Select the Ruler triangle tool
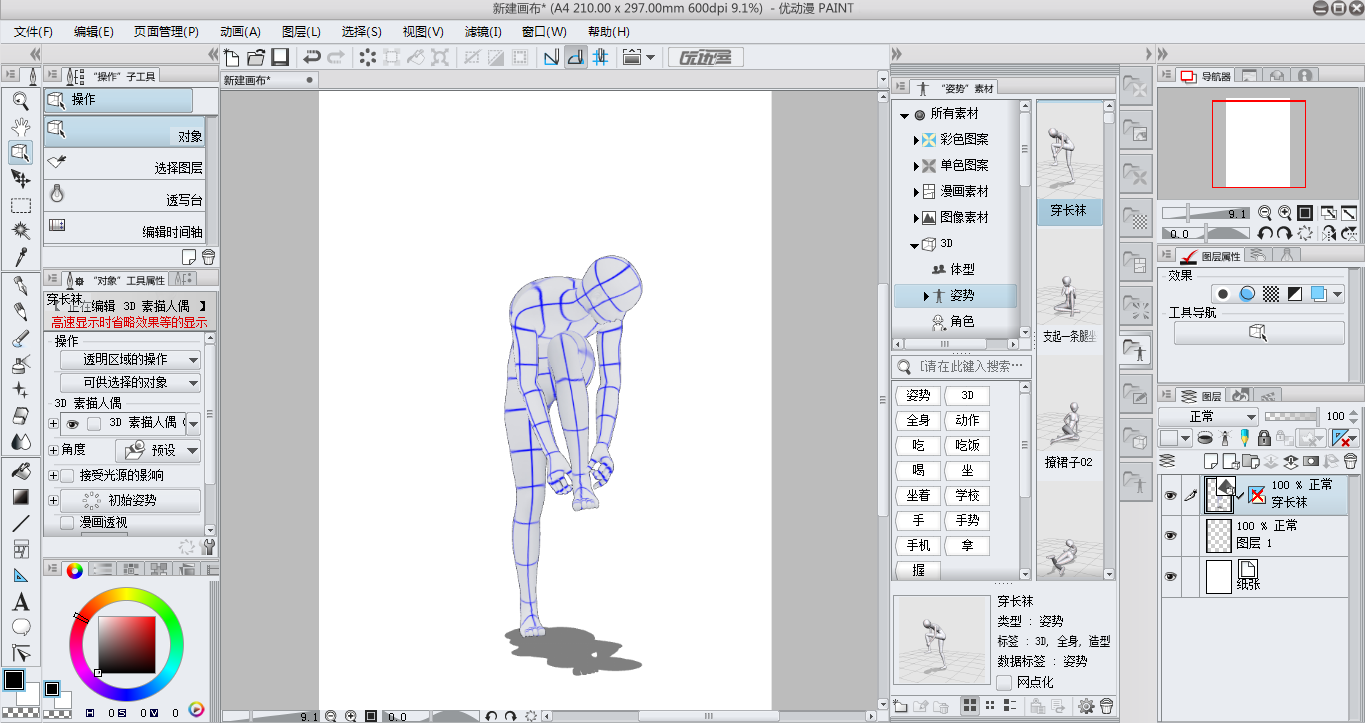 [20, 575]
